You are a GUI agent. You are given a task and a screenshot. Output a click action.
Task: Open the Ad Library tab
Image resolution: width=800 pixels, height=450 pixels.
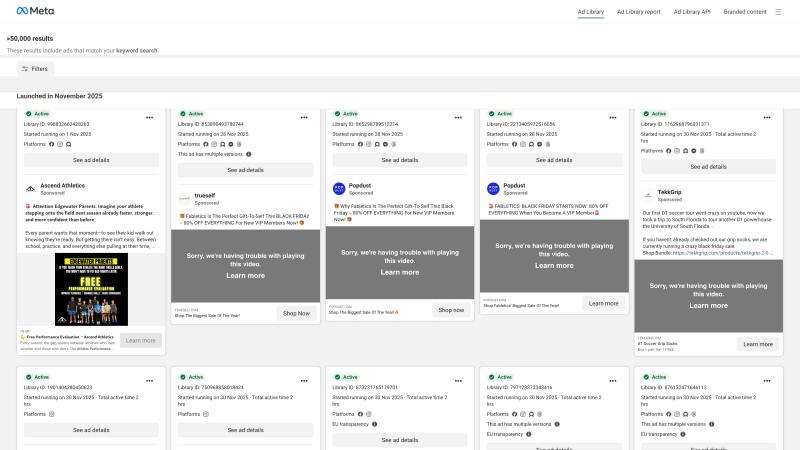click(x=590, y=12)
